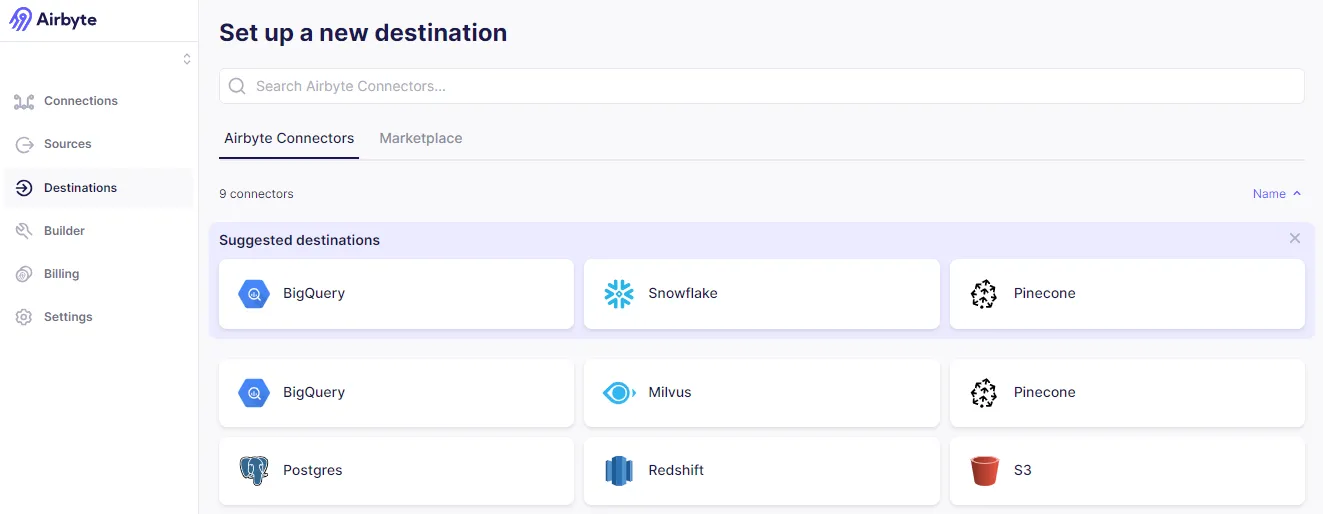Choose the Postgres destination
The width and height of the screenshot is (1323, 514).
coord(396,471)
